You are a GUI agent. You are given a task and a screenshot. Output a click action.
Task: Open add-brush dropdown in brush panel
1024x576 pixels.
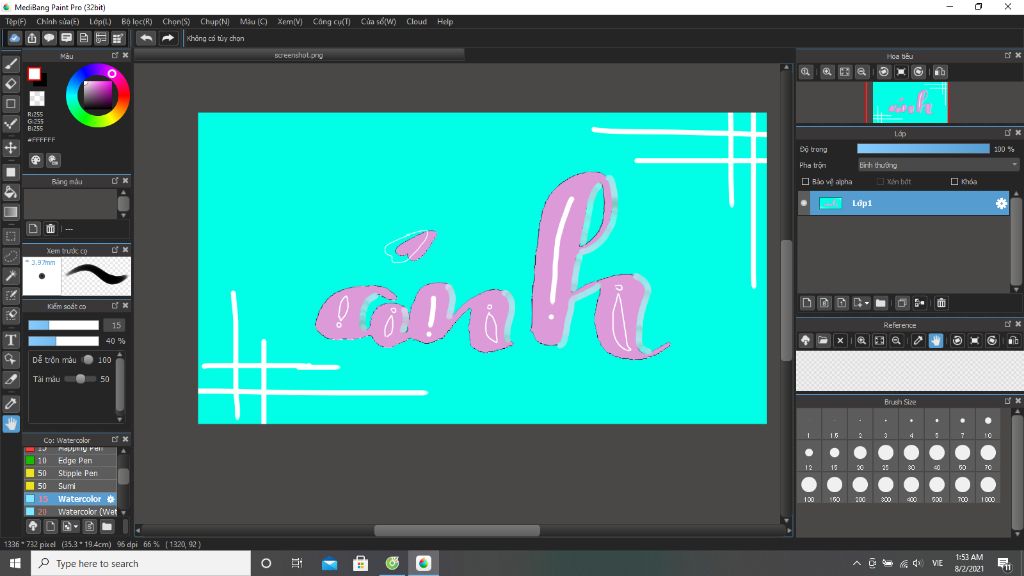pos(76,526)
